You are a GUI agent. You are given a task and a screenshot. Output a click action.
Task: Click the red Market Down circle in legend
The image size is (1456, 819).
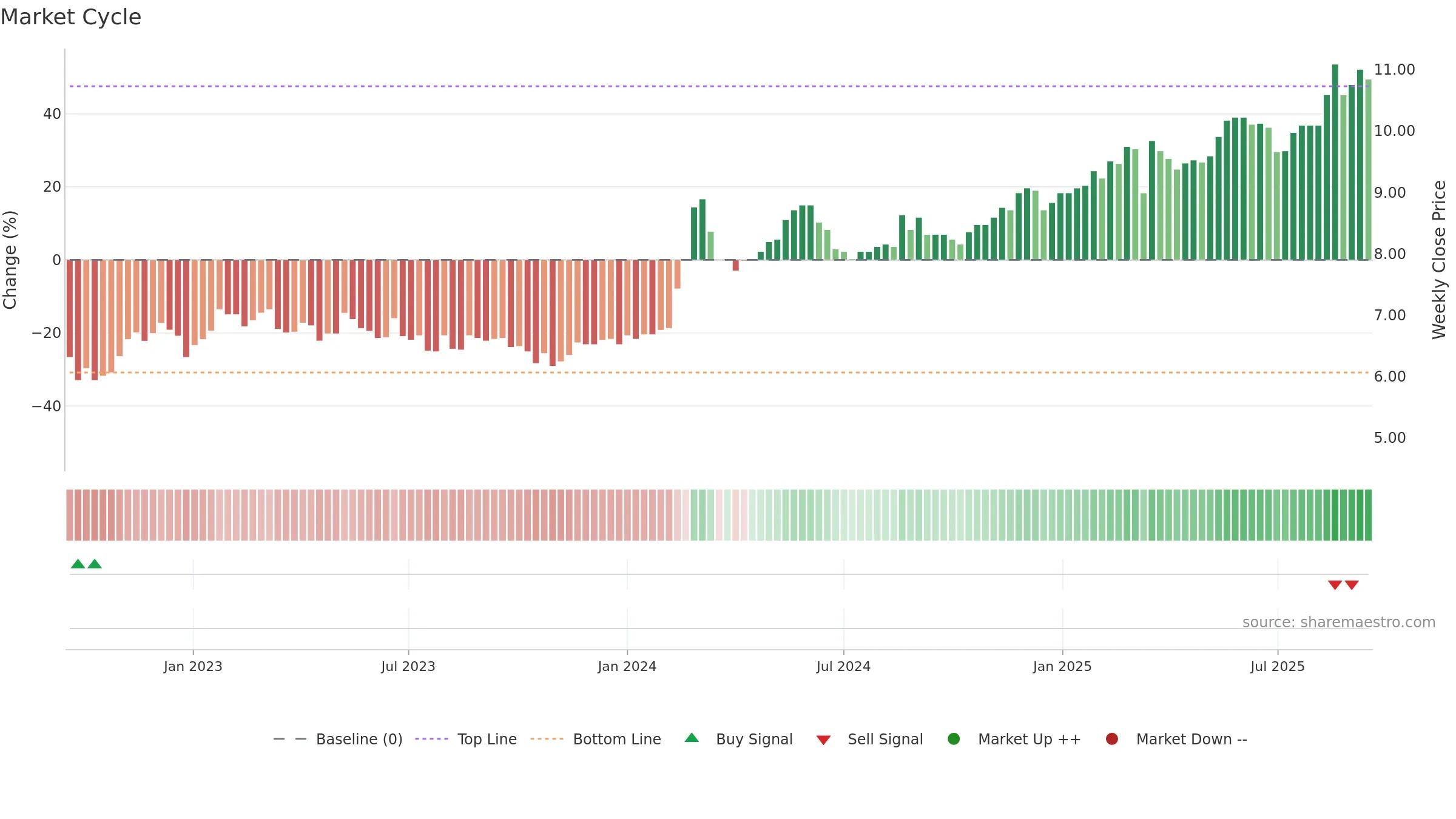(1112, 739)
